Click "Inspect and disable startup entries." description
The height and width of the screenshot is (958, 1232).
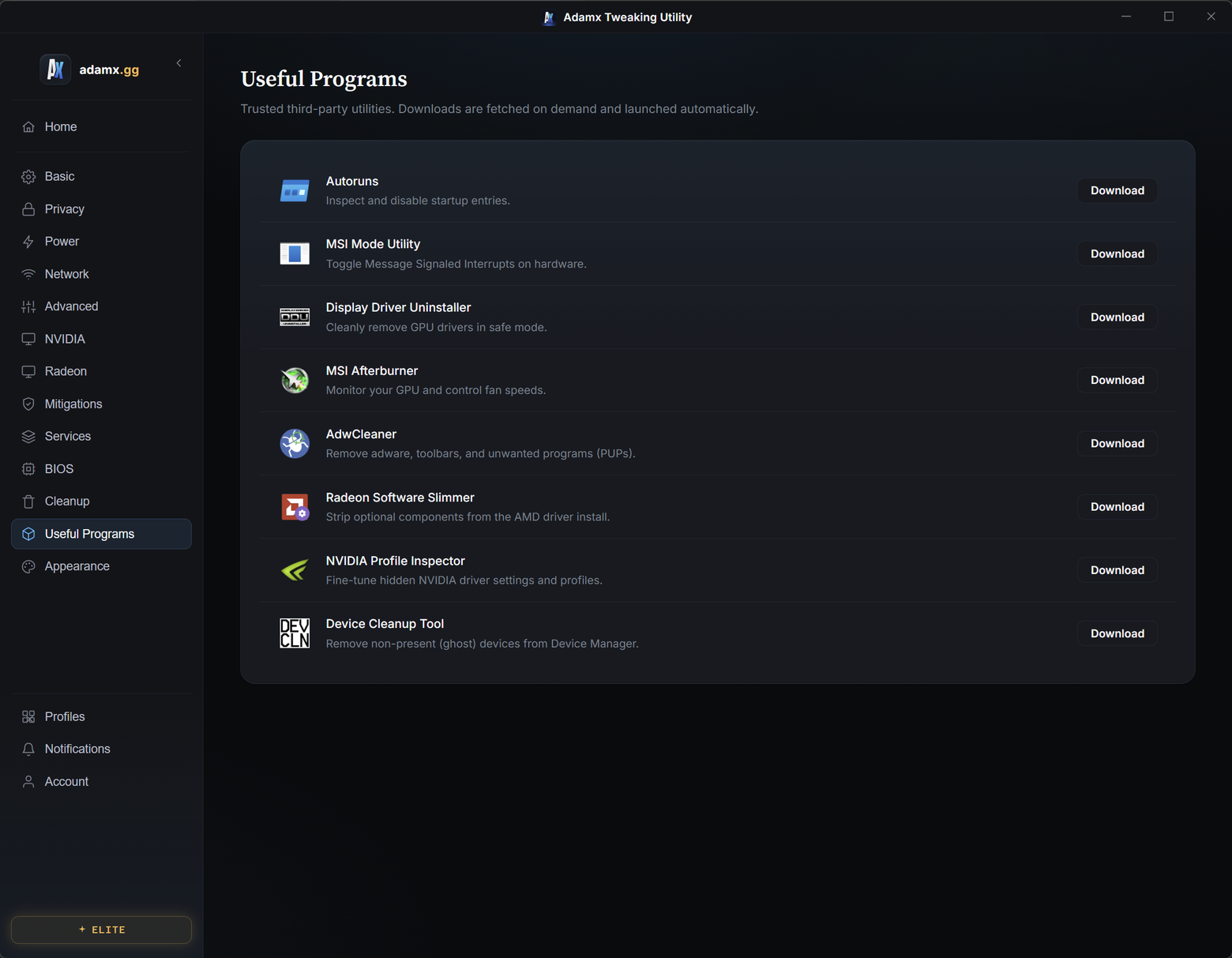(x=418, y=201)
